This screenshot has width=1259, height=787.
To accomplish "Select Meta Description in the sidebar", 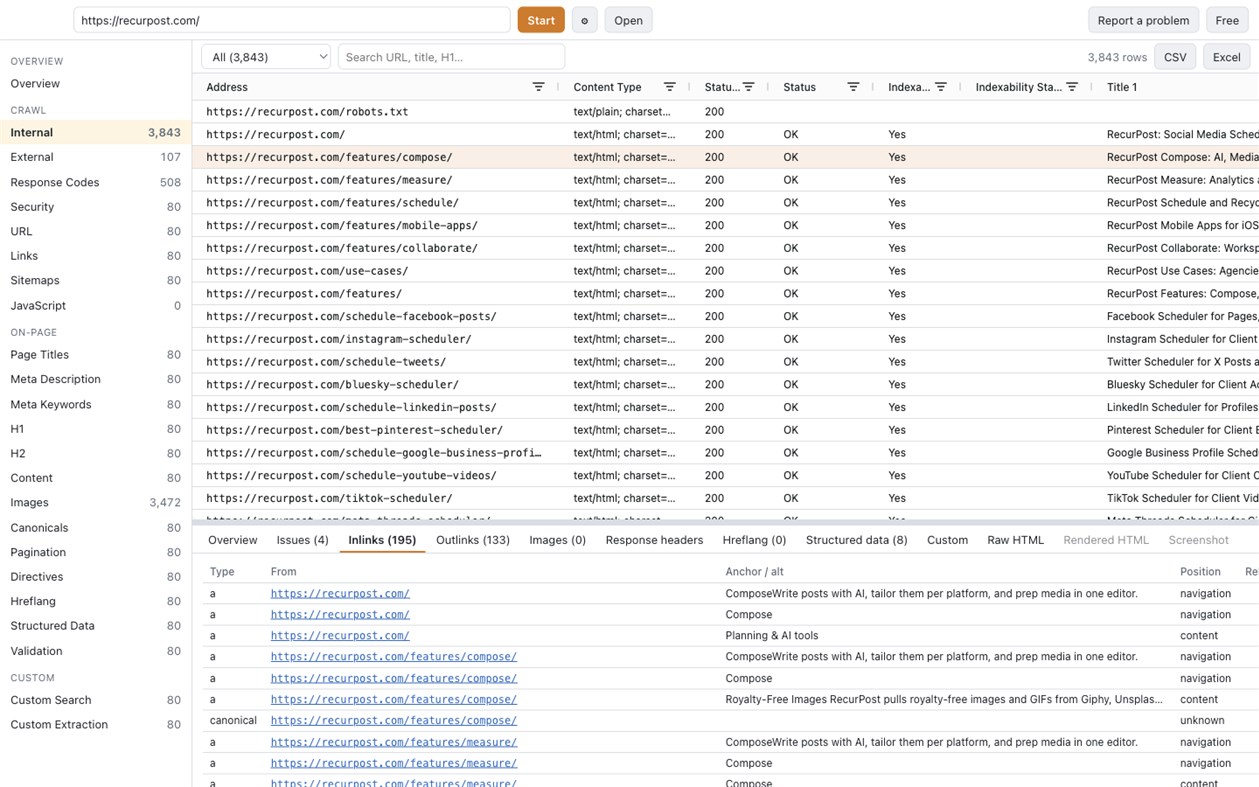I will [x=96, y=379].
